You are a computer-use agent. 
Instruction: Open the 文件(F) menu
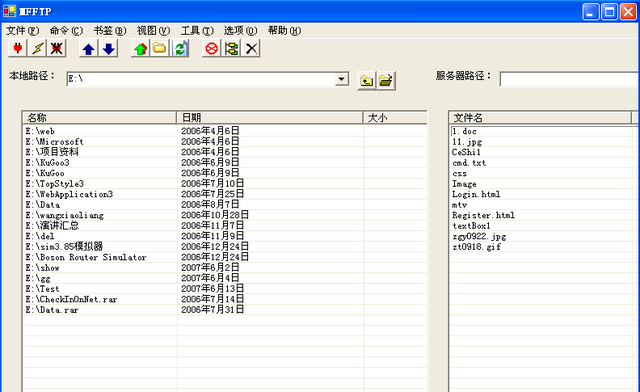(x=22, y=31)
